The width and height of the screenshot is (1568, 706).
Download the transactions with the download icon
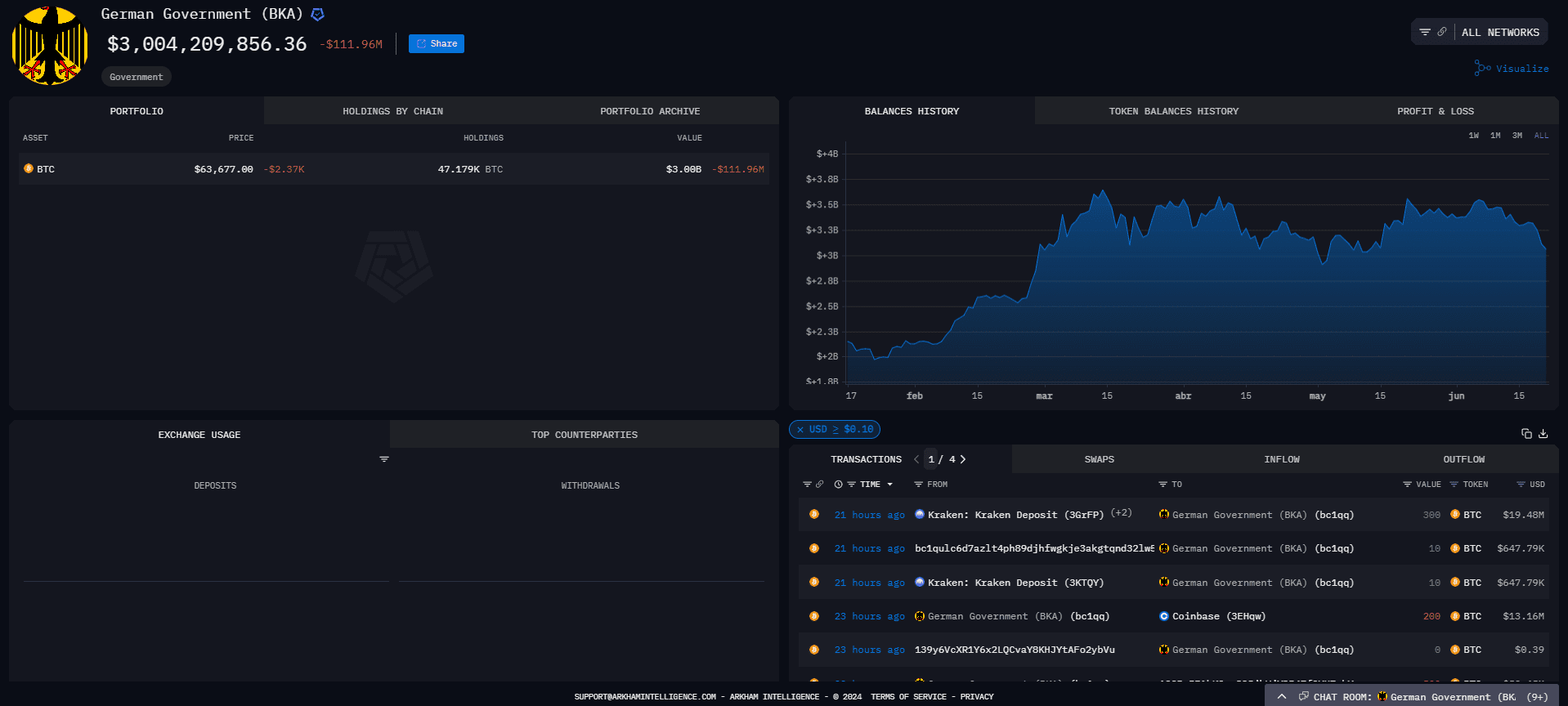pyautogui.click(x=1543, y=433)
